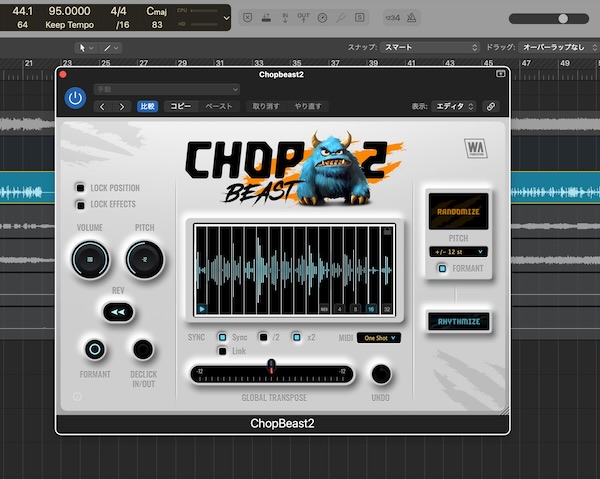600x479 pixels.
Task: Click the RANDOMIZE button
Action: (458, 211)
